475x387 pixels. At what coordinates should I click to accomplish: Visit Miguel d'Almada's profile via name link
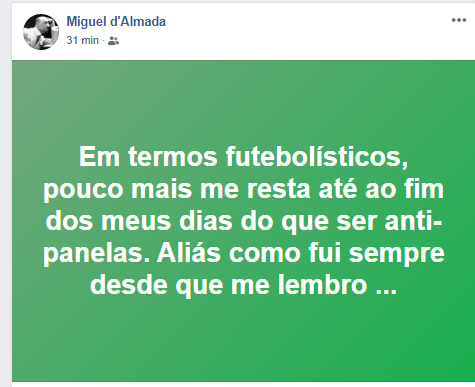[x=116, y=22]
